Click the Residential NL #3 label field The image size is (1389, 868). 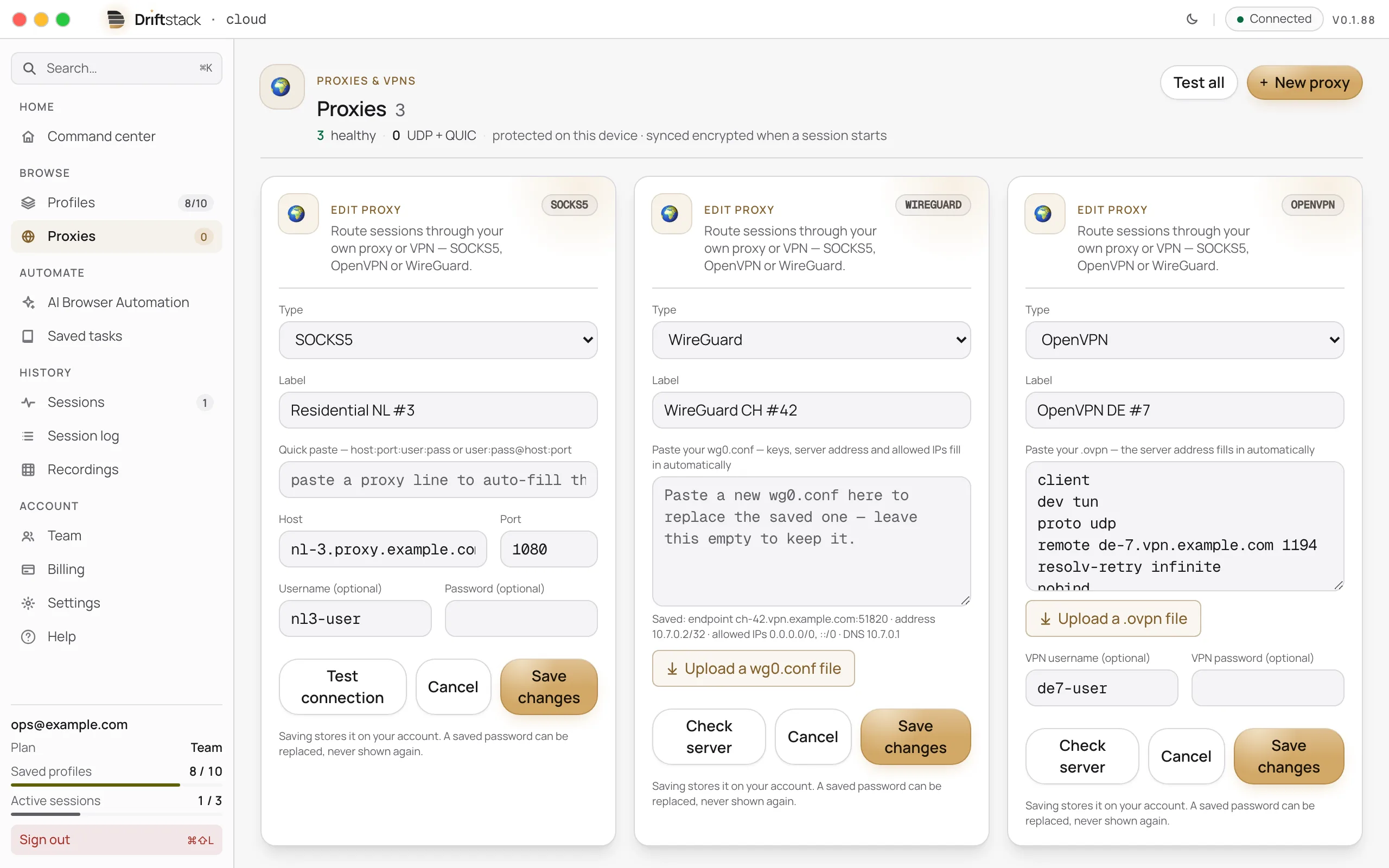tap(438, 410)
